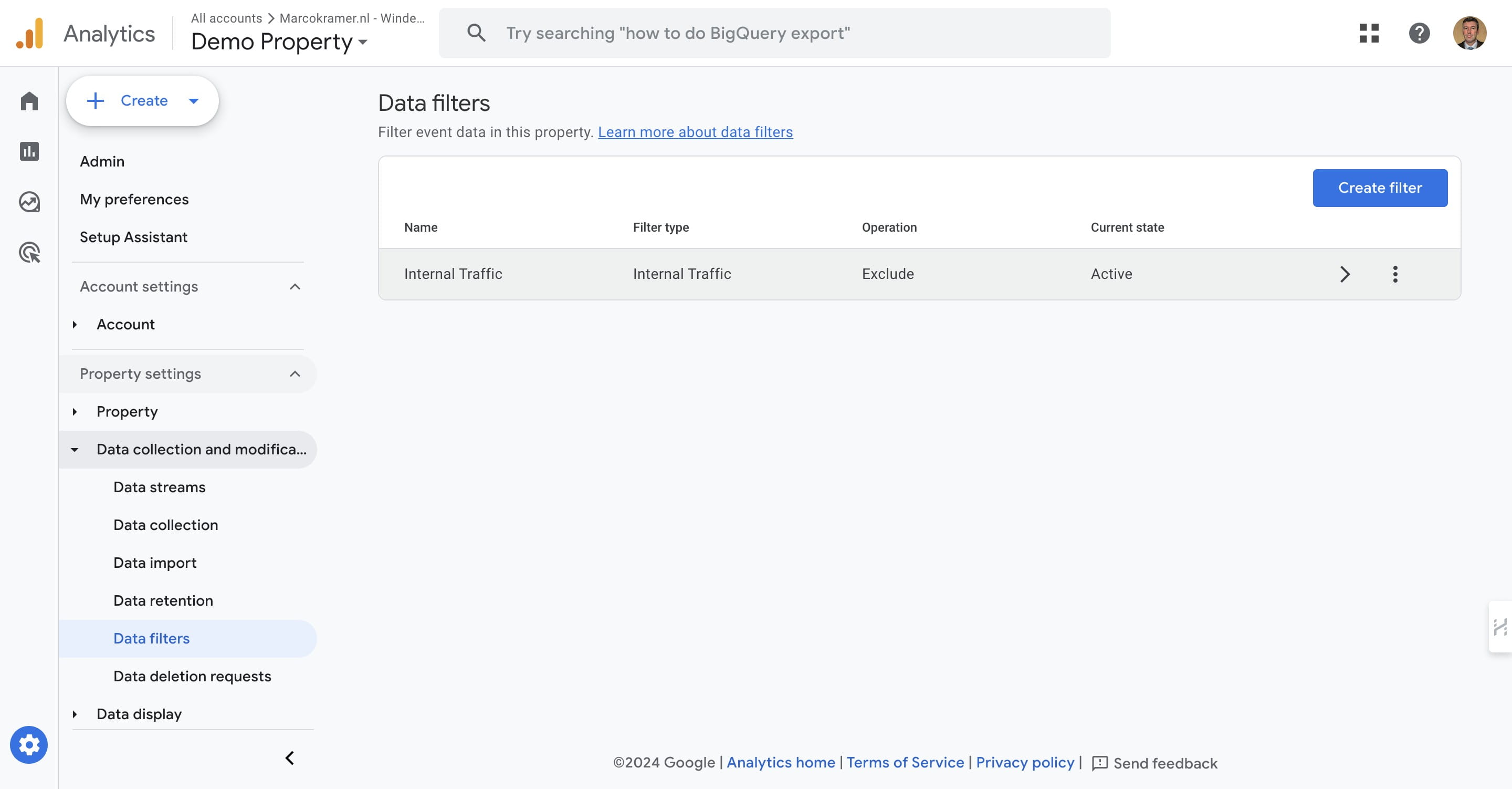Select Data filters menu item
This screenshot has height=789, width=1512.
(x=187, y=639)
